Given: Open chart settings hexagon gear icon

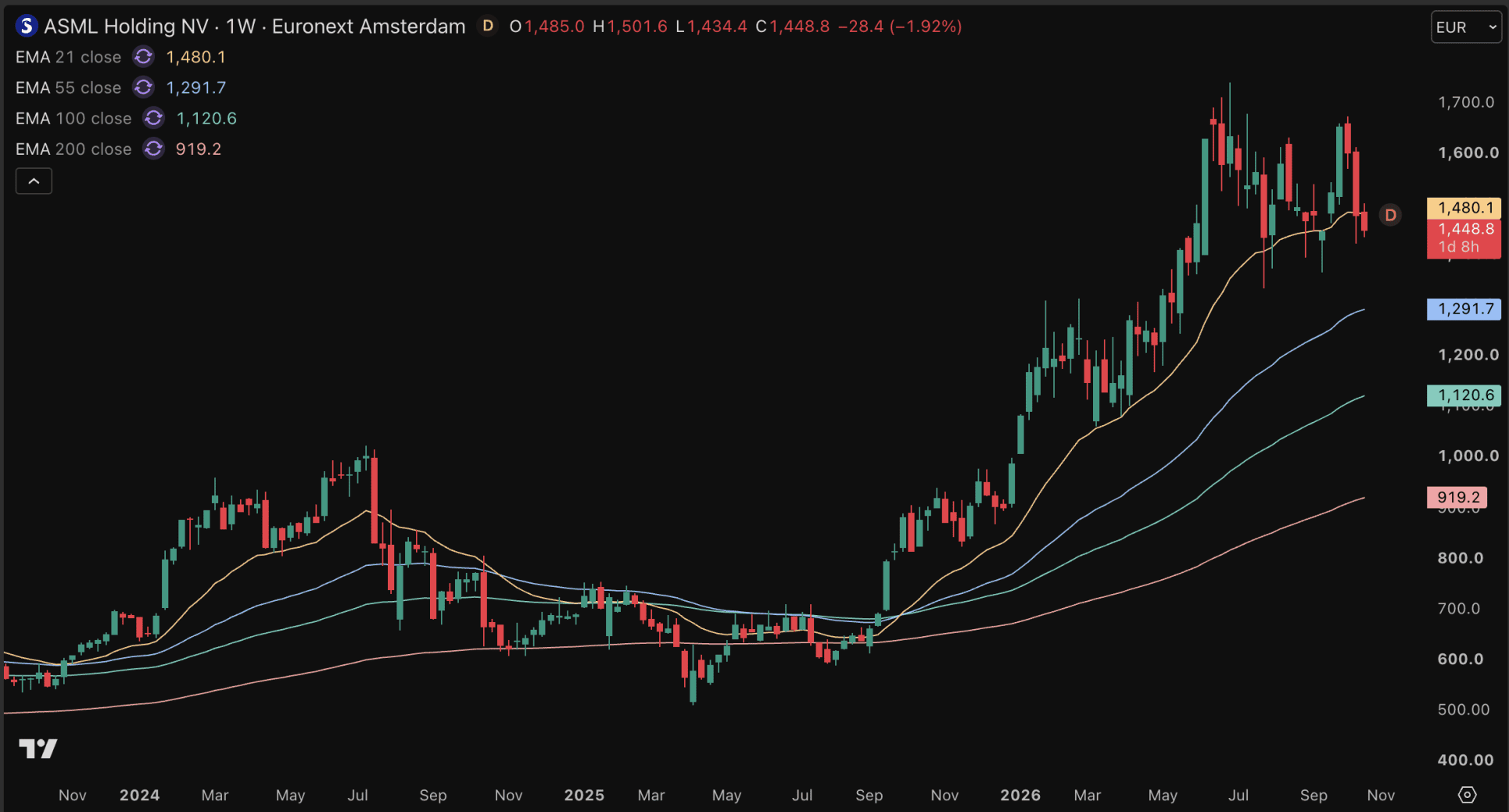Looking at the screenshot, I should point(1467,795).
